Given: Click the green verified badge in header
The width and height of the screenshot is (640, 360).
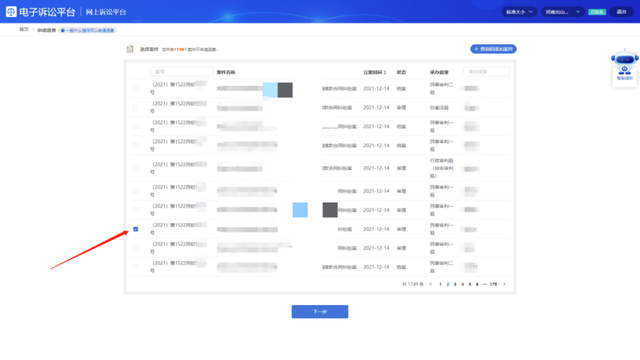Looking at the screenshot, I should coord(597,12).
